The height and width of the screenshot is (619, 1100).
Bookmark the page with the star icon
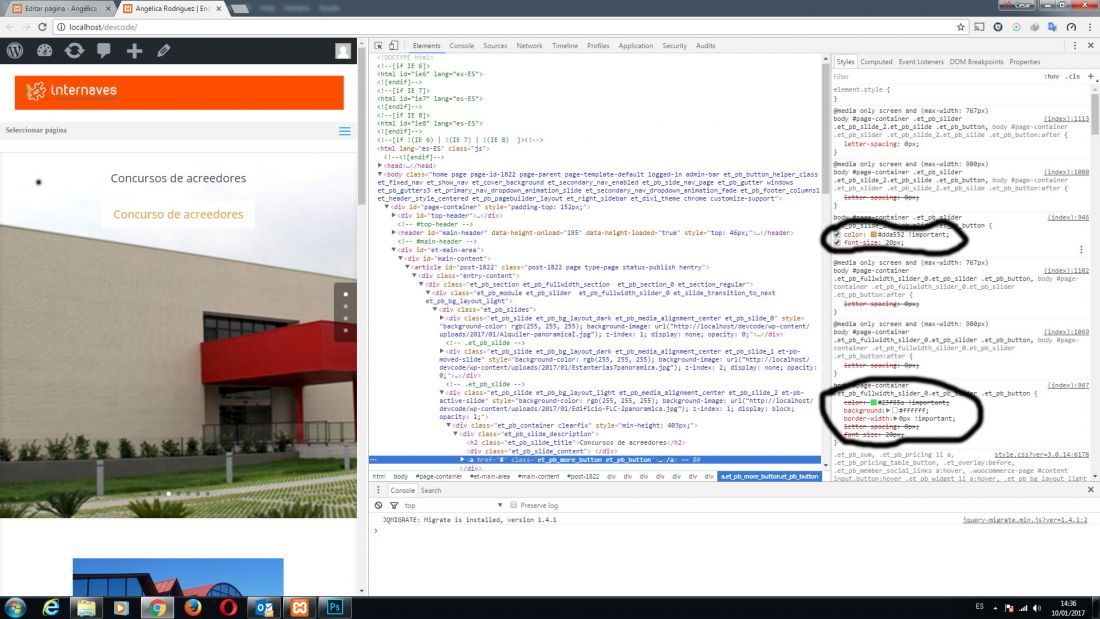pyautogui.click(x=960, y=27)
